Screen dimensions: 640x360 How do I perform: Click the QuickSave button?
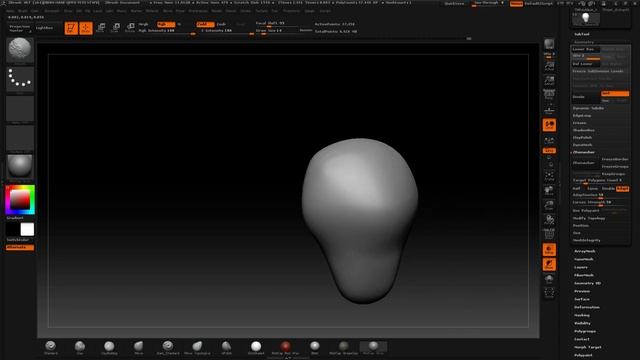tap(454, 3)
